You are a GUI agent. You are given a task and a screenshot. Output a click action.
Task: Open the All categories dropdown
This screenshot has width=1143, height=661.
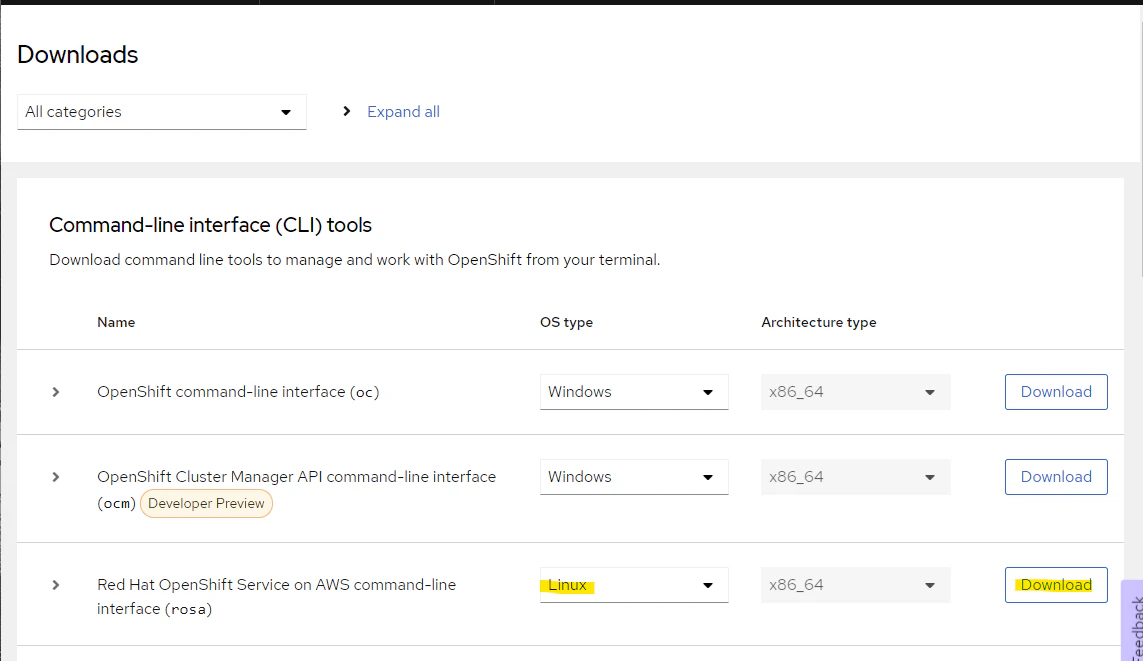pyautogui.click(x=162, y=112)
